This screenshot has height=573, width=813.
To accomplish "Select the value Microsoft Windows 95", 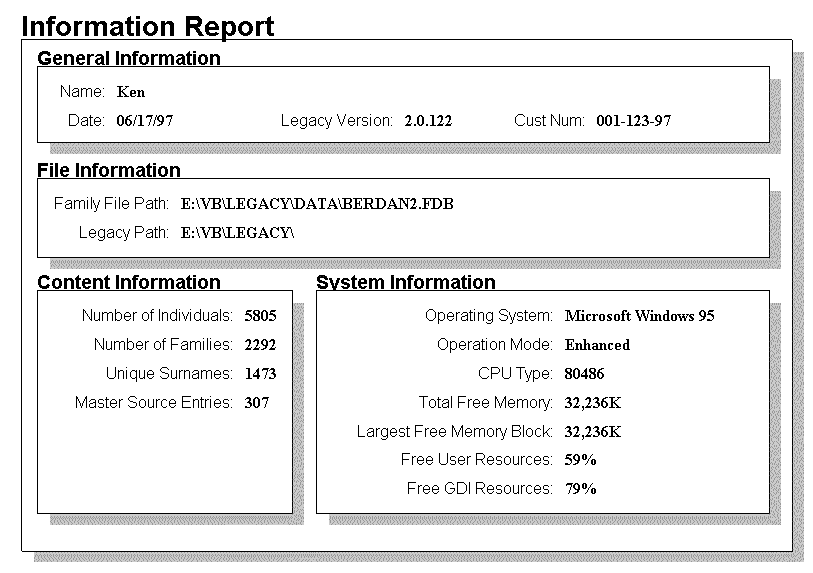I will coord(640,316).
